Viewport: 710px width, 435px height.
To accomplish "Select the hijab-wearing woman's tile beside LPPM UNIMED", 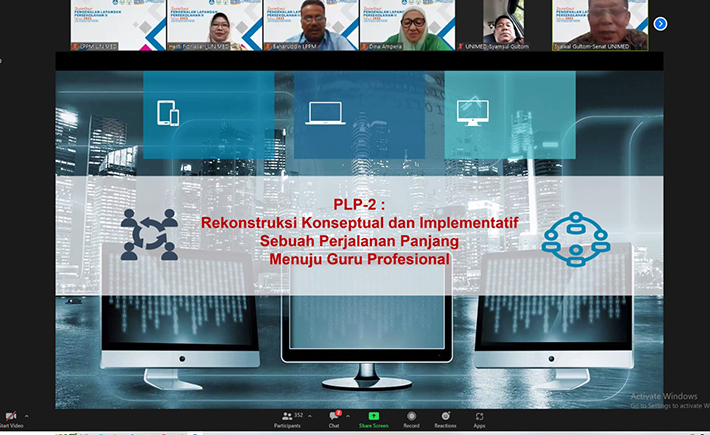I will (x=215, y=25).
